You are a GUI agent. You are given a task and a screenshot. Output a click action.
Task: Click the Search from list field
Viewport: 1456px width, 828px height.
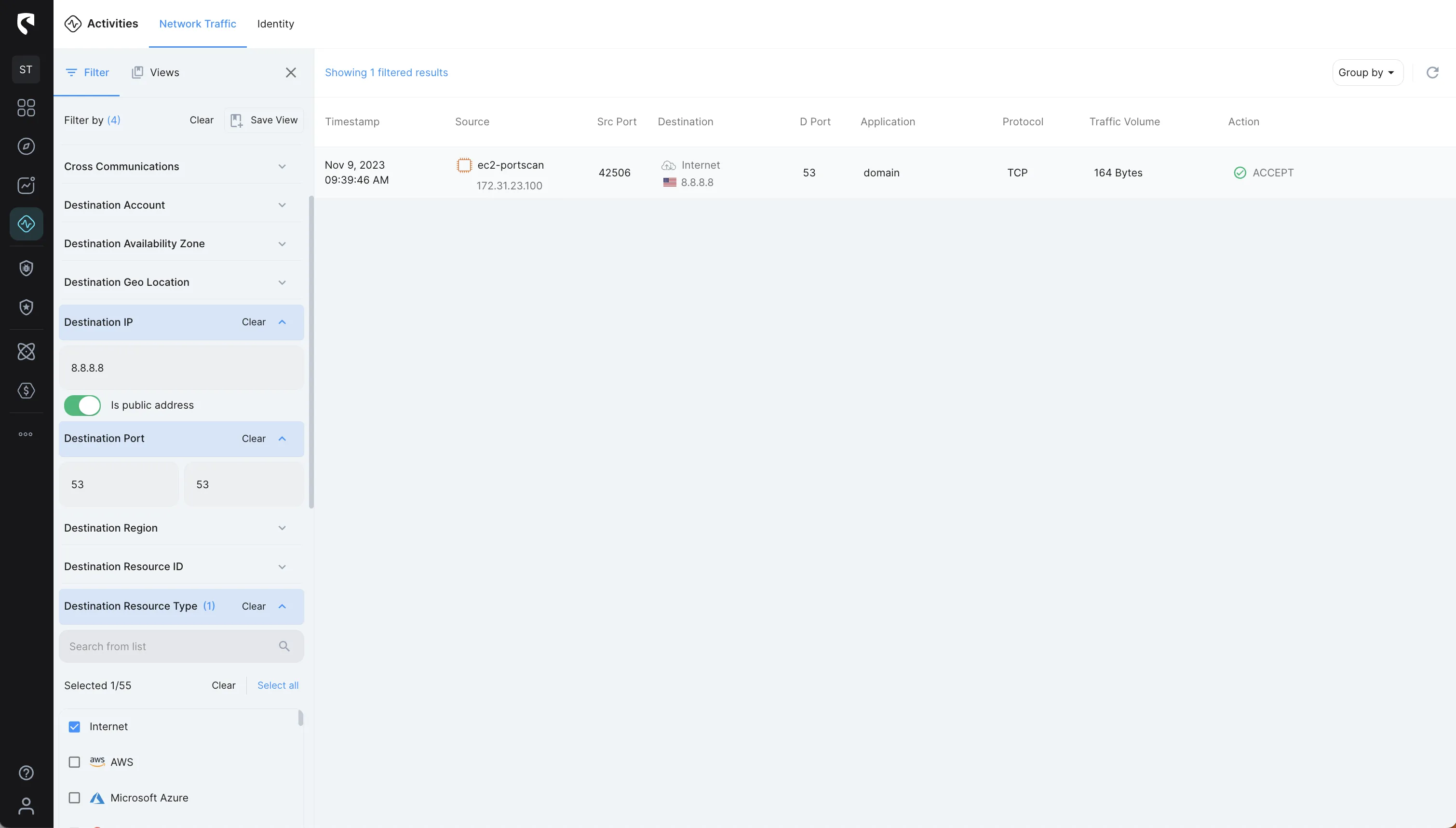(181, 646)
